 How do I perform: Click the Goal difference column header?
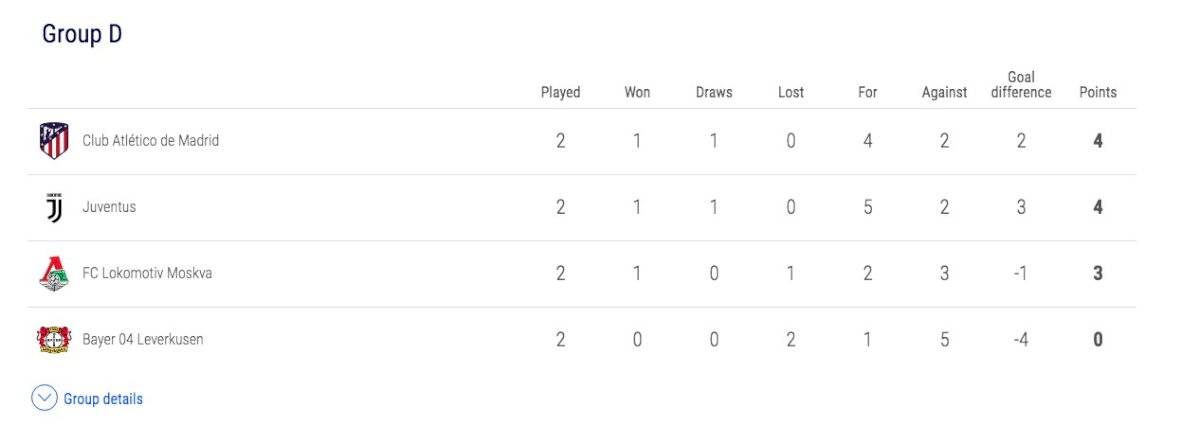(1021, 85)
